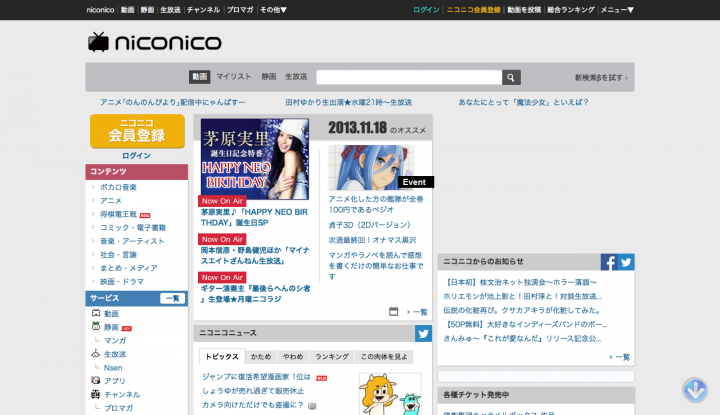Click the yellow ニコニコ会員登録 button
The width and height of the screenshot is (720, 415).
[x=137, y=131]
